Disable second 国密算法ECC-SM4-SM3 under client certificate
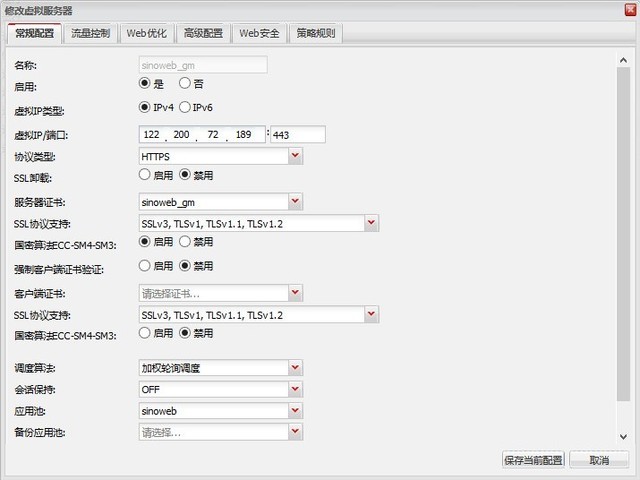The width and height of the screenshot is (640, 480). point(184,333)
